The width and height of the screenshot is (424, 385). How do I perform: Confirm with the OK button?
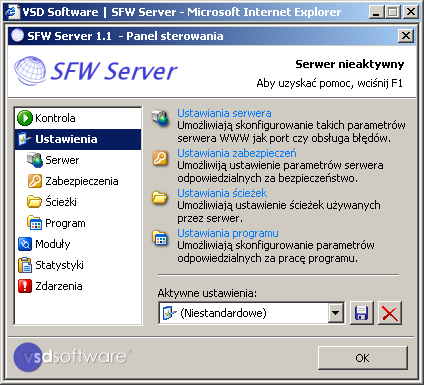point(363,358)
